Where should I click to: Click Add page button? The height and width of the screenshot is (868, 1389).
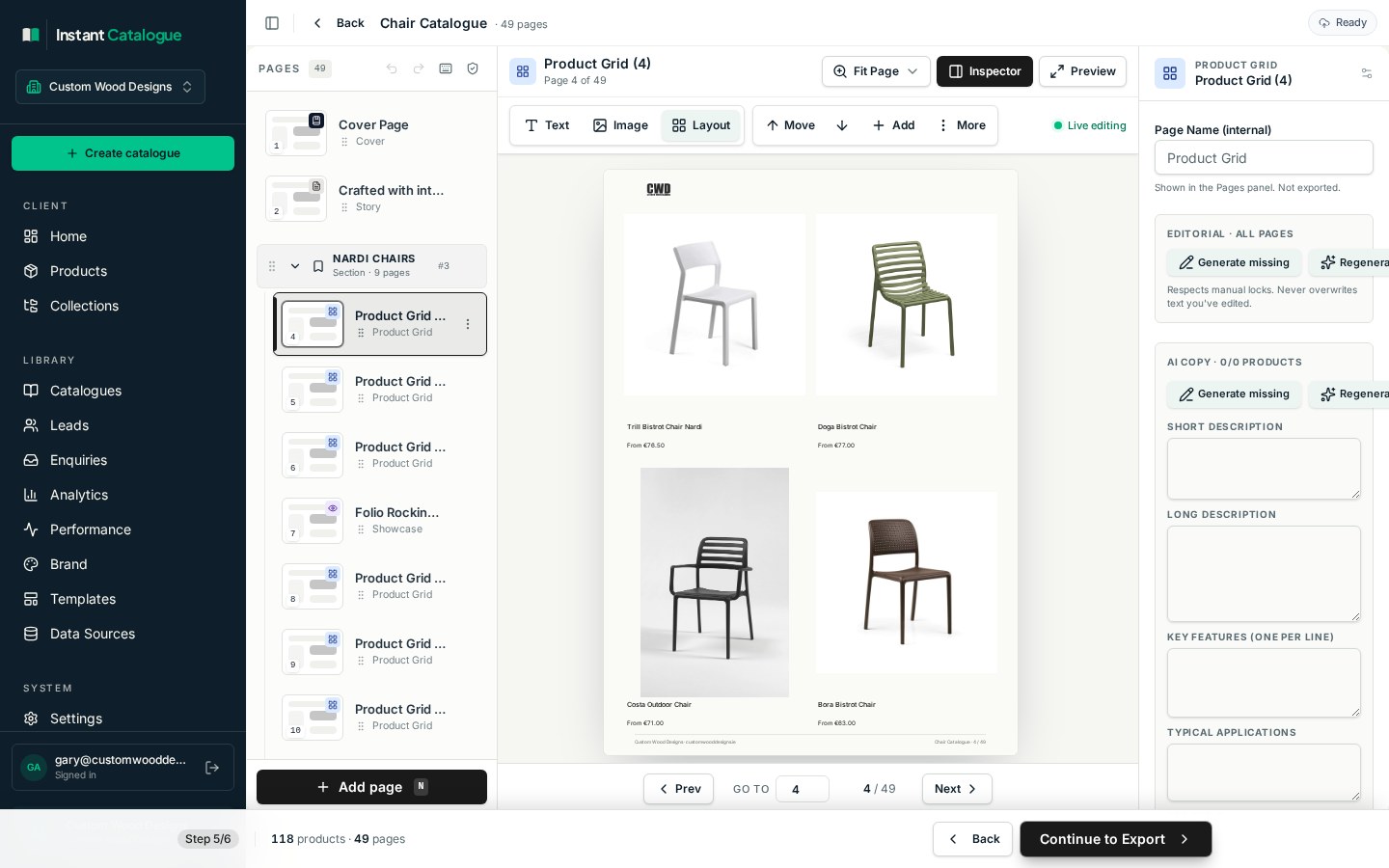coord(371,787)
